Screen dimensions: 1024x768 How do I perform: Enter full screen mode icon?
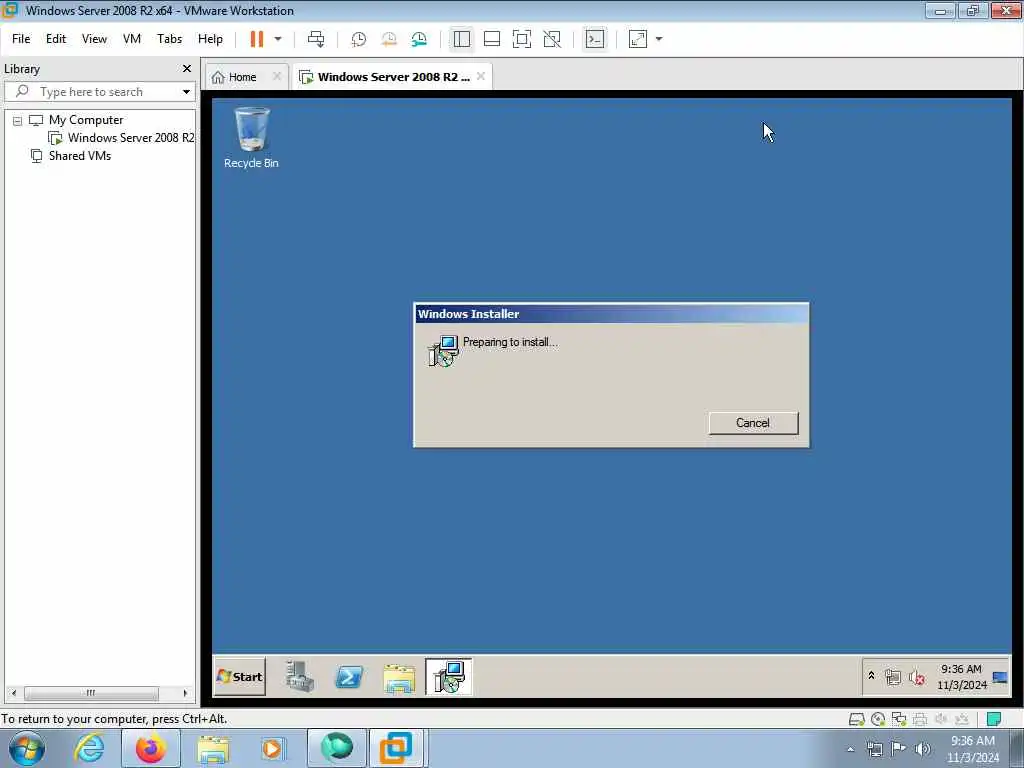pyautogui.click(x=522, y=39)
